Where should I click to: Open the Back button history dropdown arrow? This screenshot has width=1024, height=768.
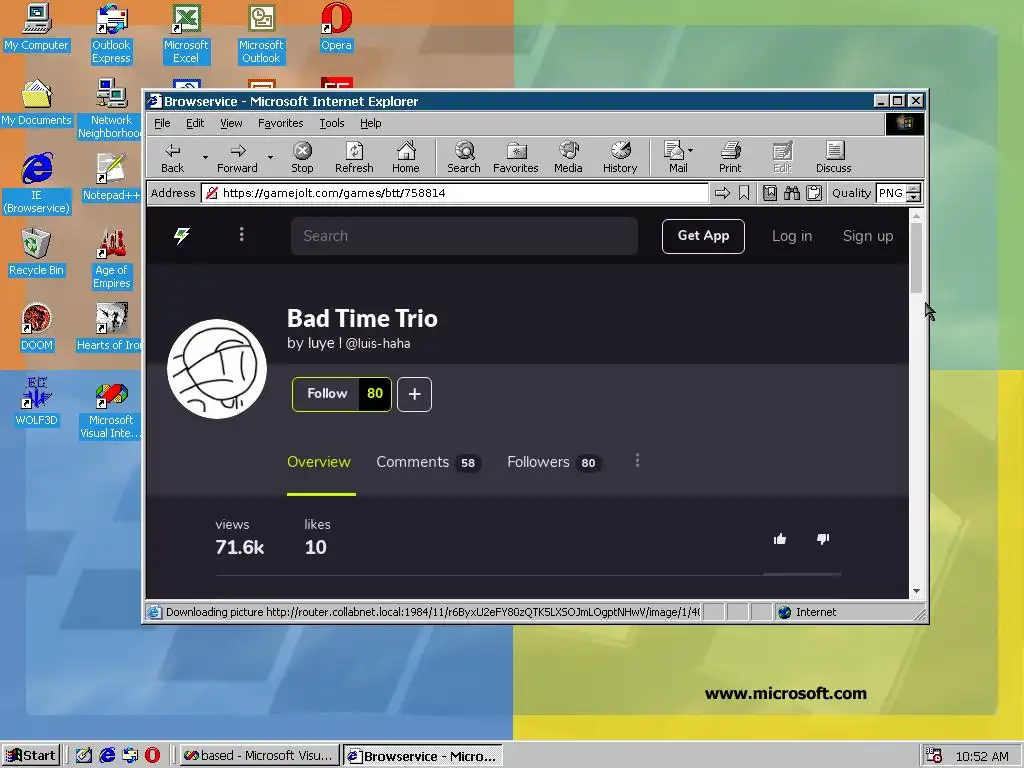[205, 157]
